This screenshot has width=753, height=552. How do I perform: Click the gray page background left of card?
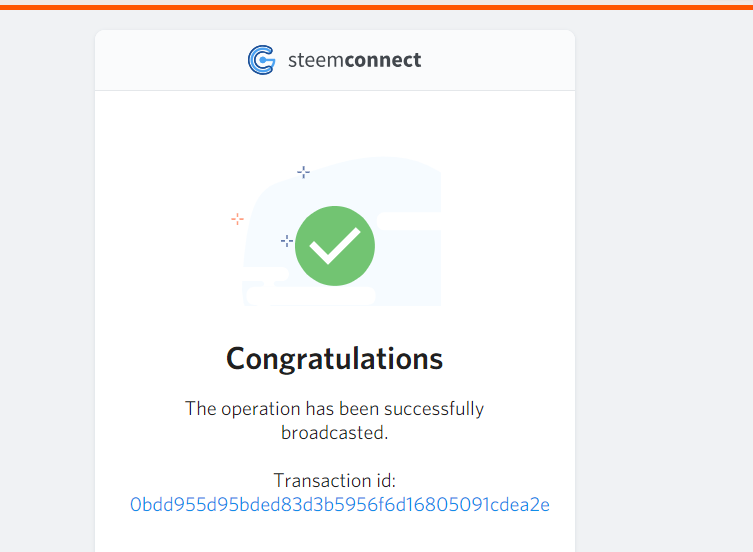coord(47,281)
